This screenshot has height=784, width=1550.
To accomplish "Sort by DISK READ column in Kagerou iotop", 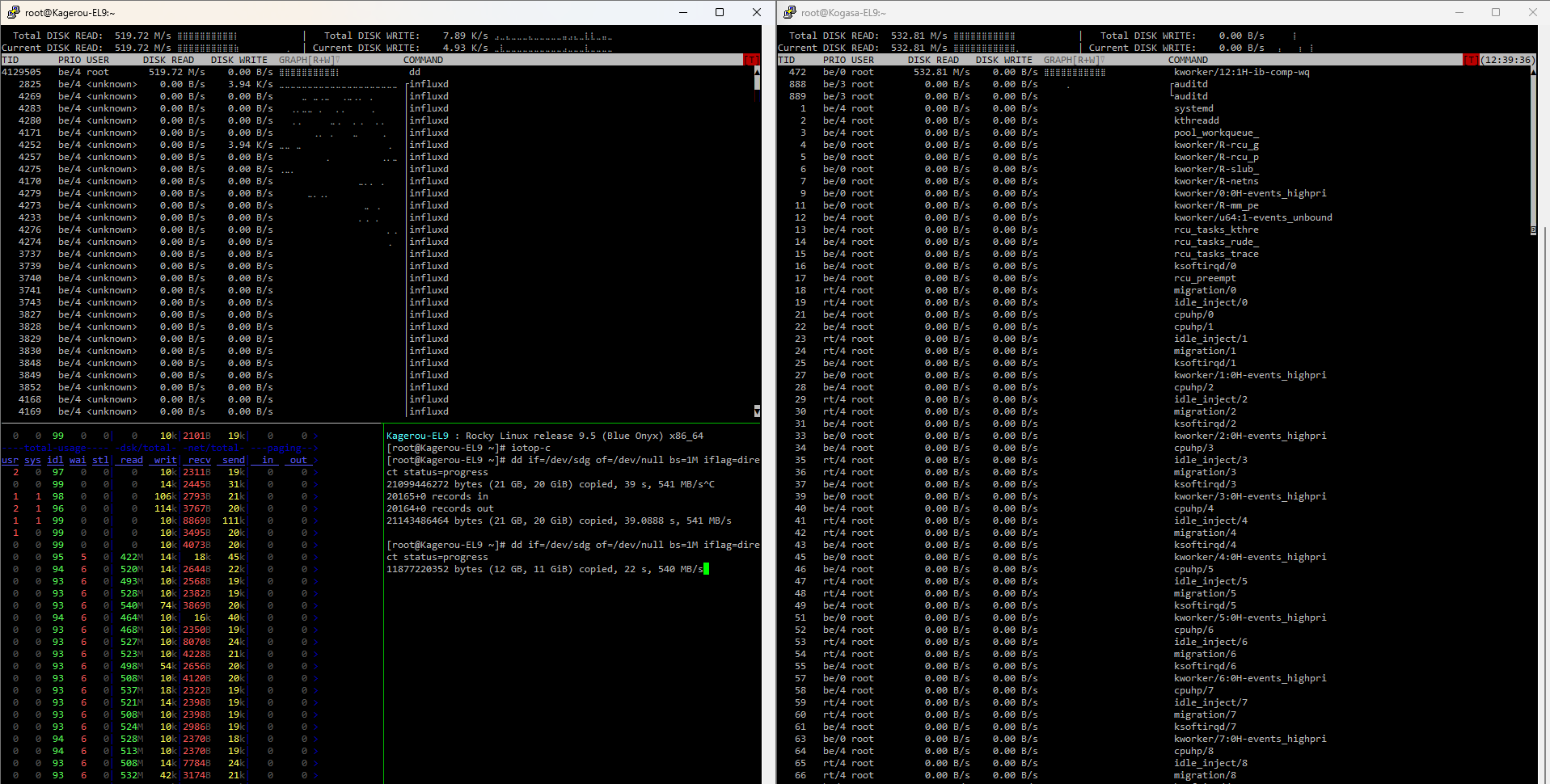I will click(168, 60).
